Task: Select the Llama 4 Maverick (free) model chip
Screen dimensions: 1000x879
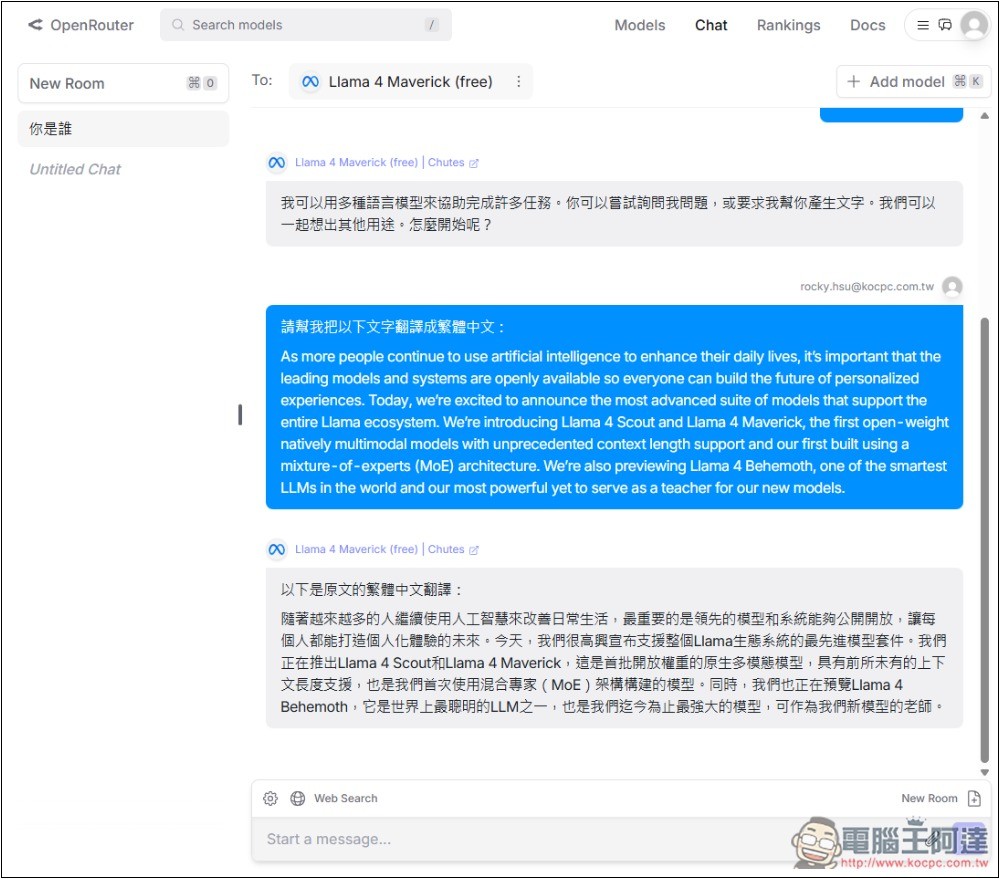Action: pyautogui.click(x=410, y=82)
